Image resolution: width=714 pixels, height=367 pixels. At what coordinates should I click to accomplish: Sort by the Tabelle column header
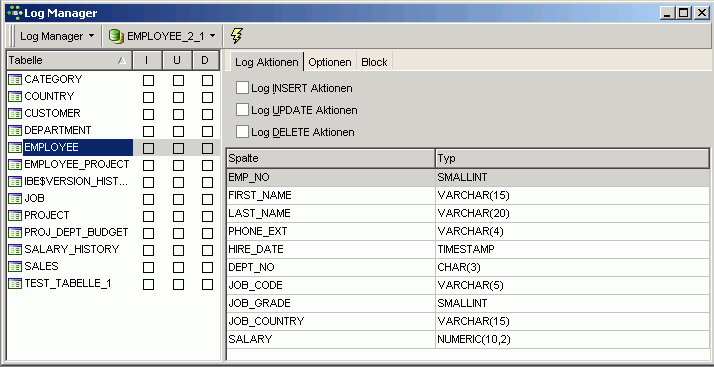pyautogui.click(x=69, y=60)
